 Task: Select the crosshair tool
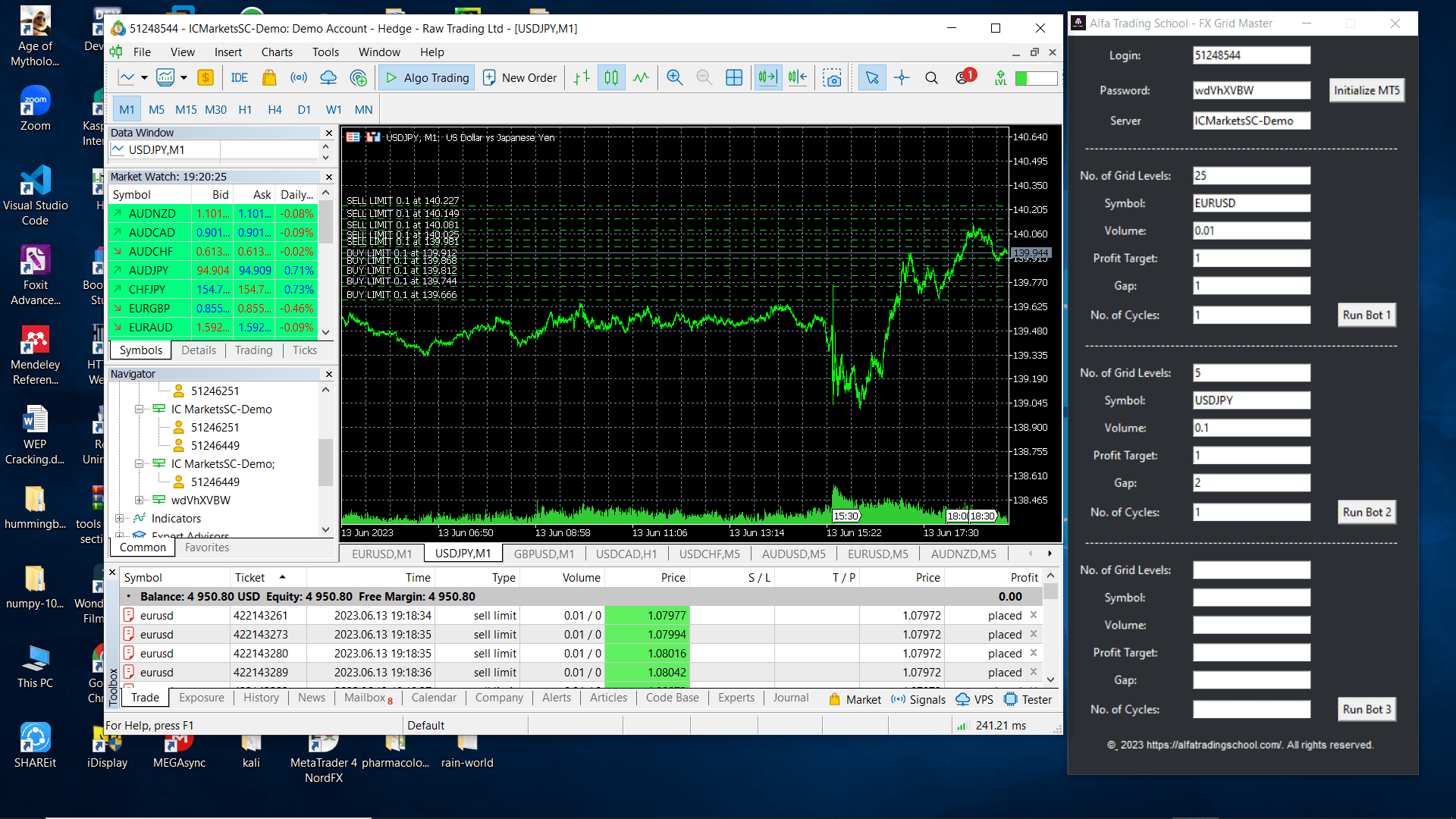902,77
